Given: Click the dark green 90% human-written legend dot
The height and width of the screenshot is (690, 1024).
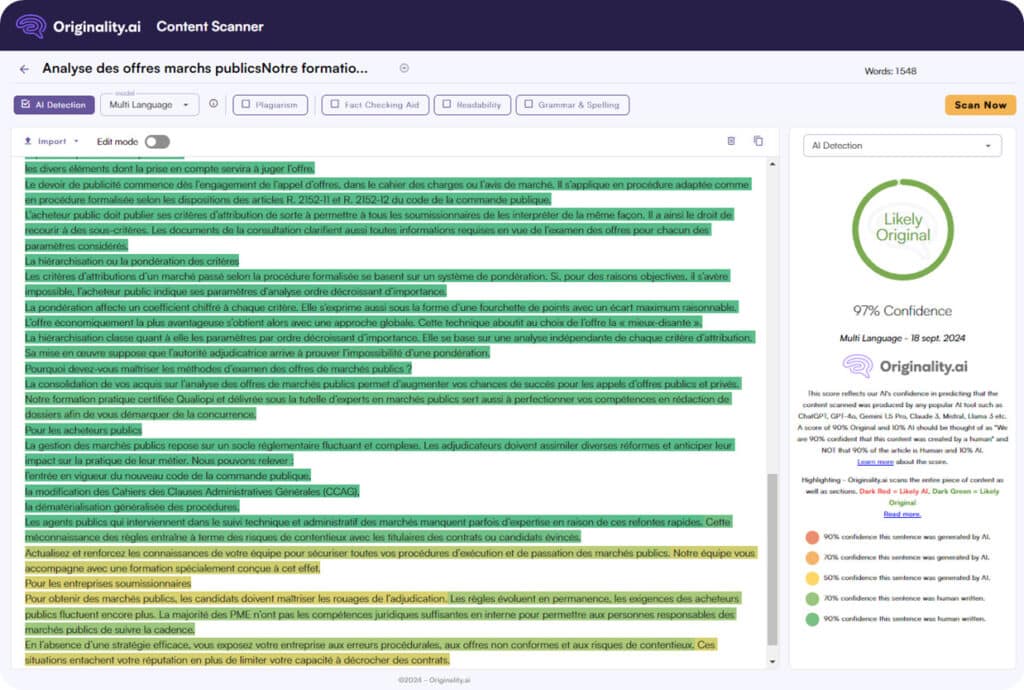Looking at the screenshot, I should (x=812, y=619).
